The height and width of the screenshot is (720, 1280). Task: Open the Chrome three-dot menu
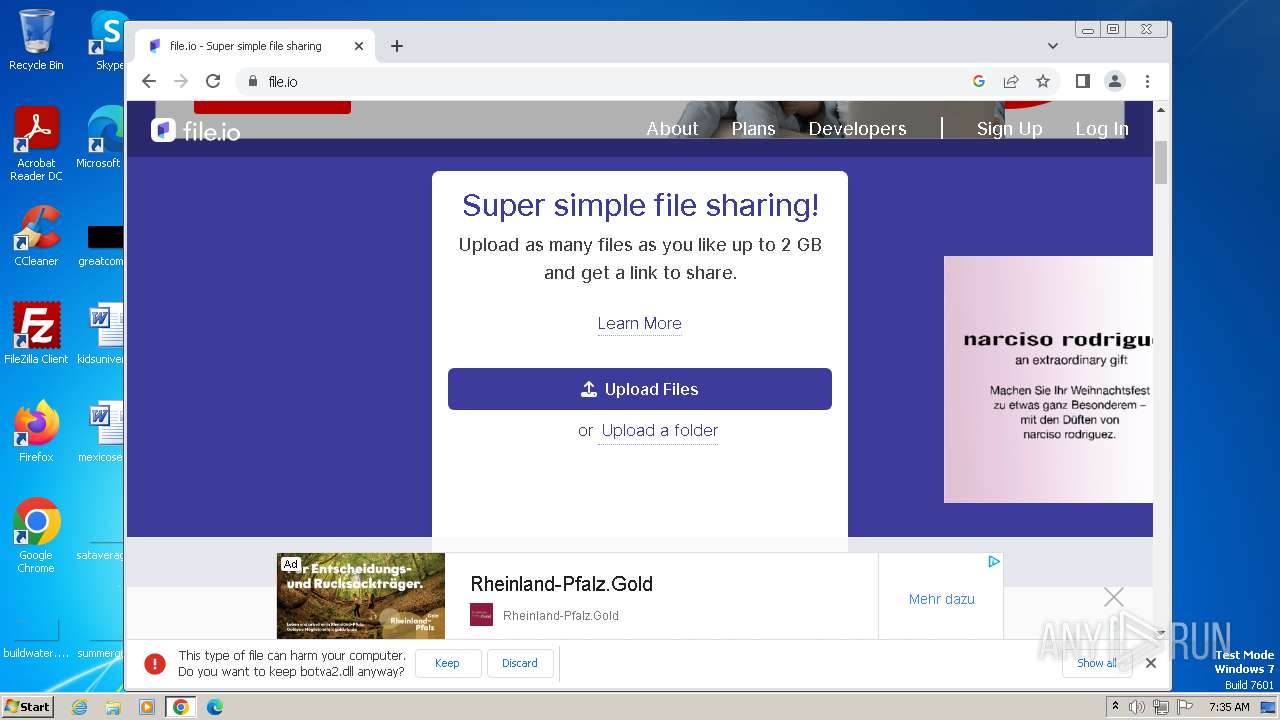[x=1147, y=81]
